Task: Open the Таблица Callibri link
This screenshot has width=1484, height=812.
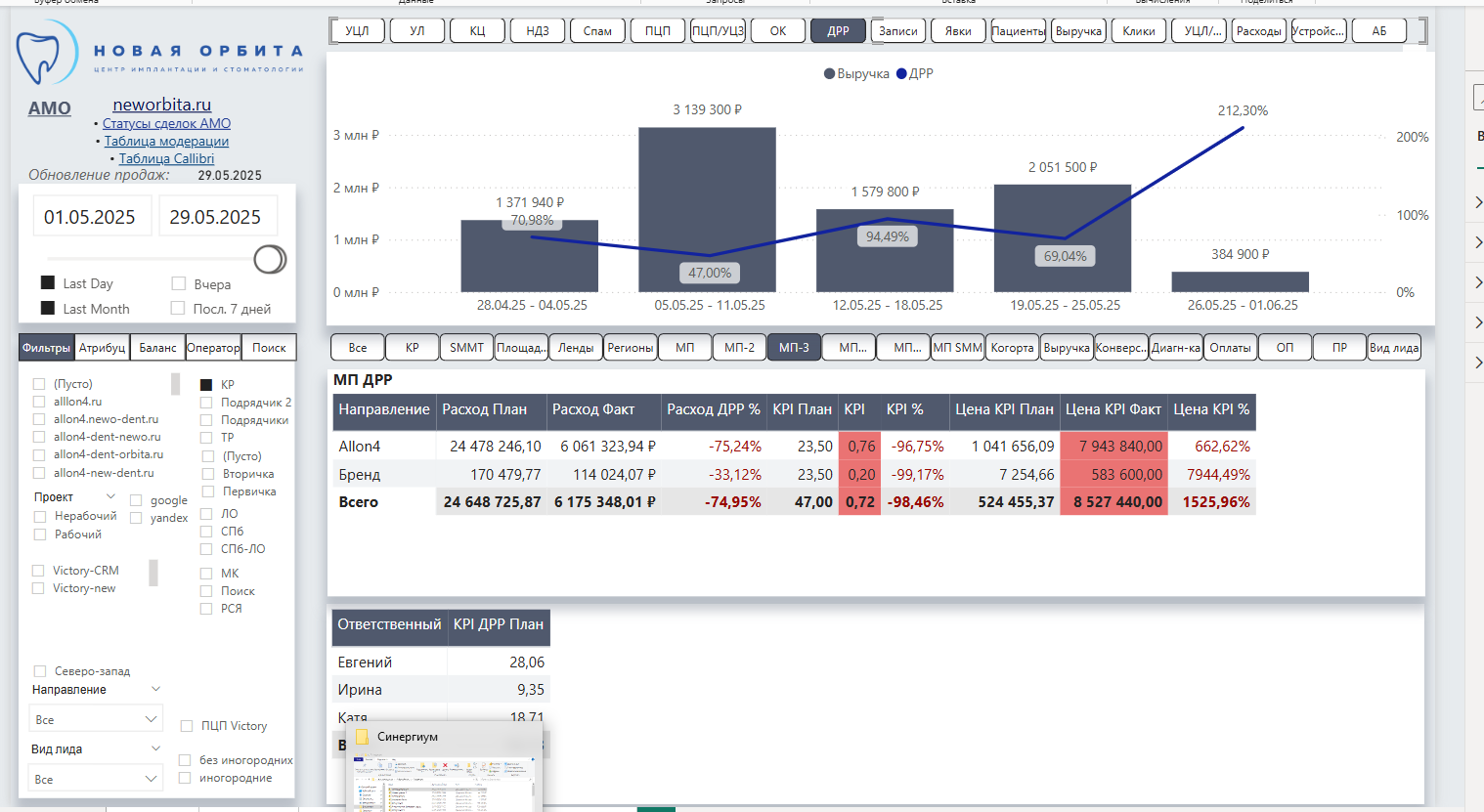Action: (x=166, y=158)
